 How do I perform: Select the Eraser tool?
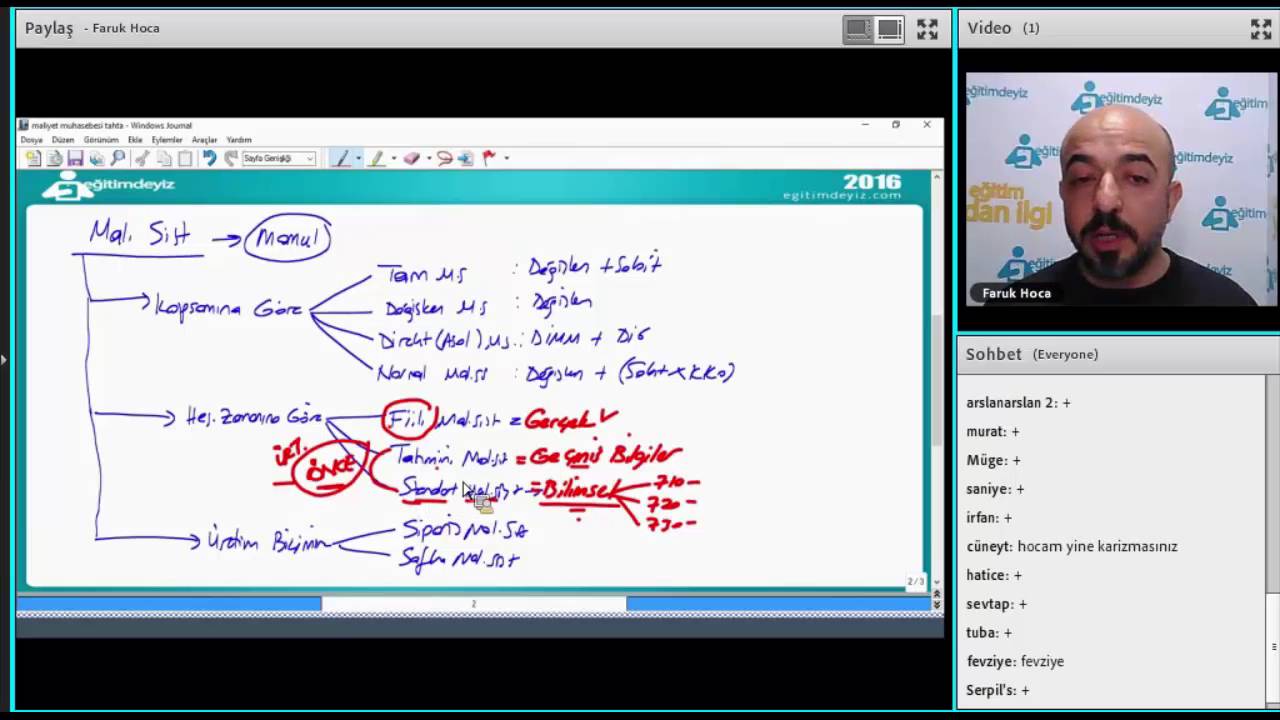tap(411, 158)
